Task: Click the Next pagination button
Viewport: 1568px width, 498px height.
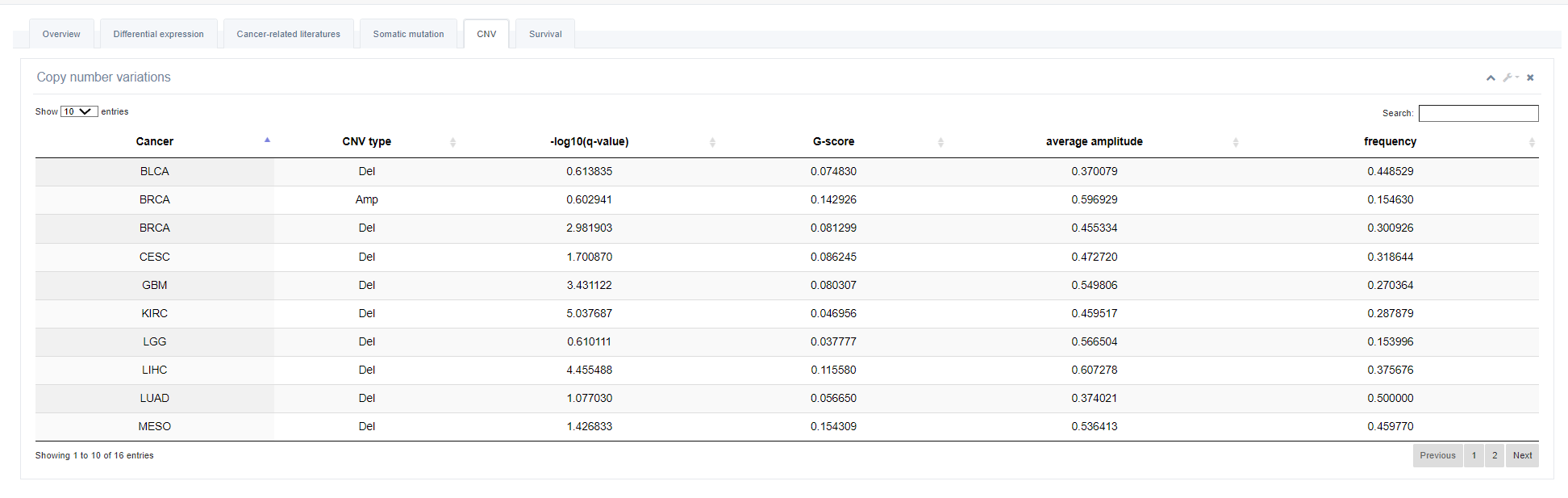Action: [1522, 455]
